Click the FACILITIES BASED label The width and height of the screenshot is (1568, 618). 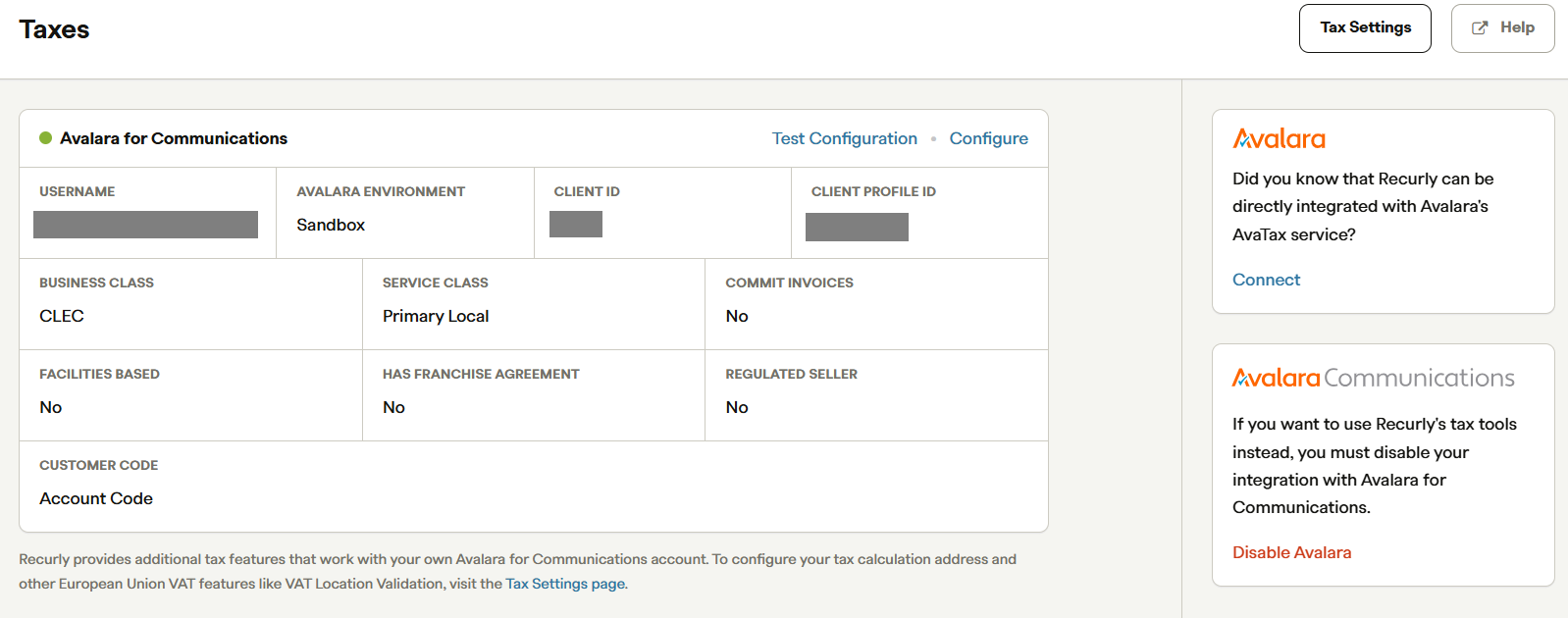pyautogui.click(x=99, y=374)
